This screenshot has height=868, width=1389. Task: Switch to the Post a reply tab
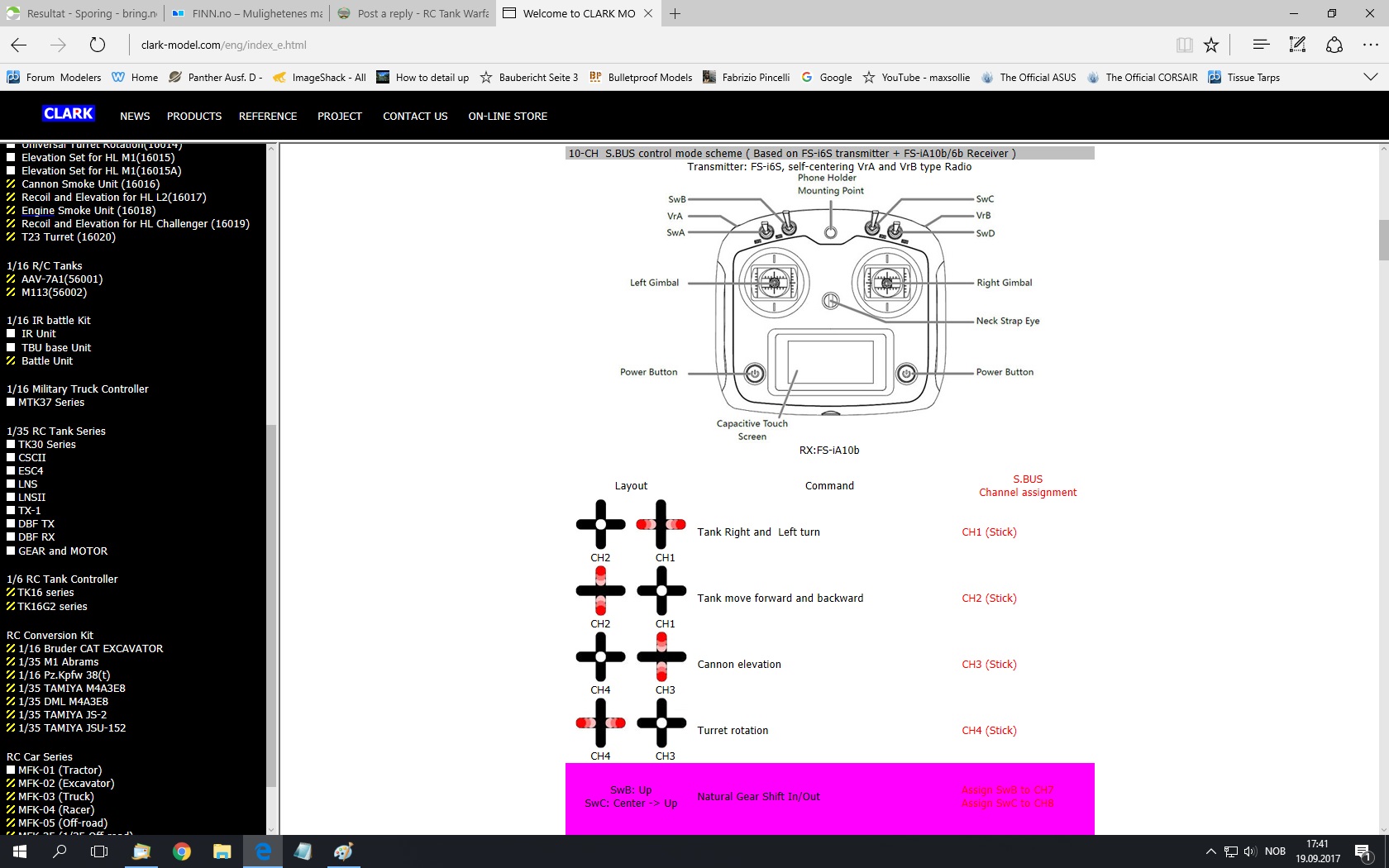413,13
